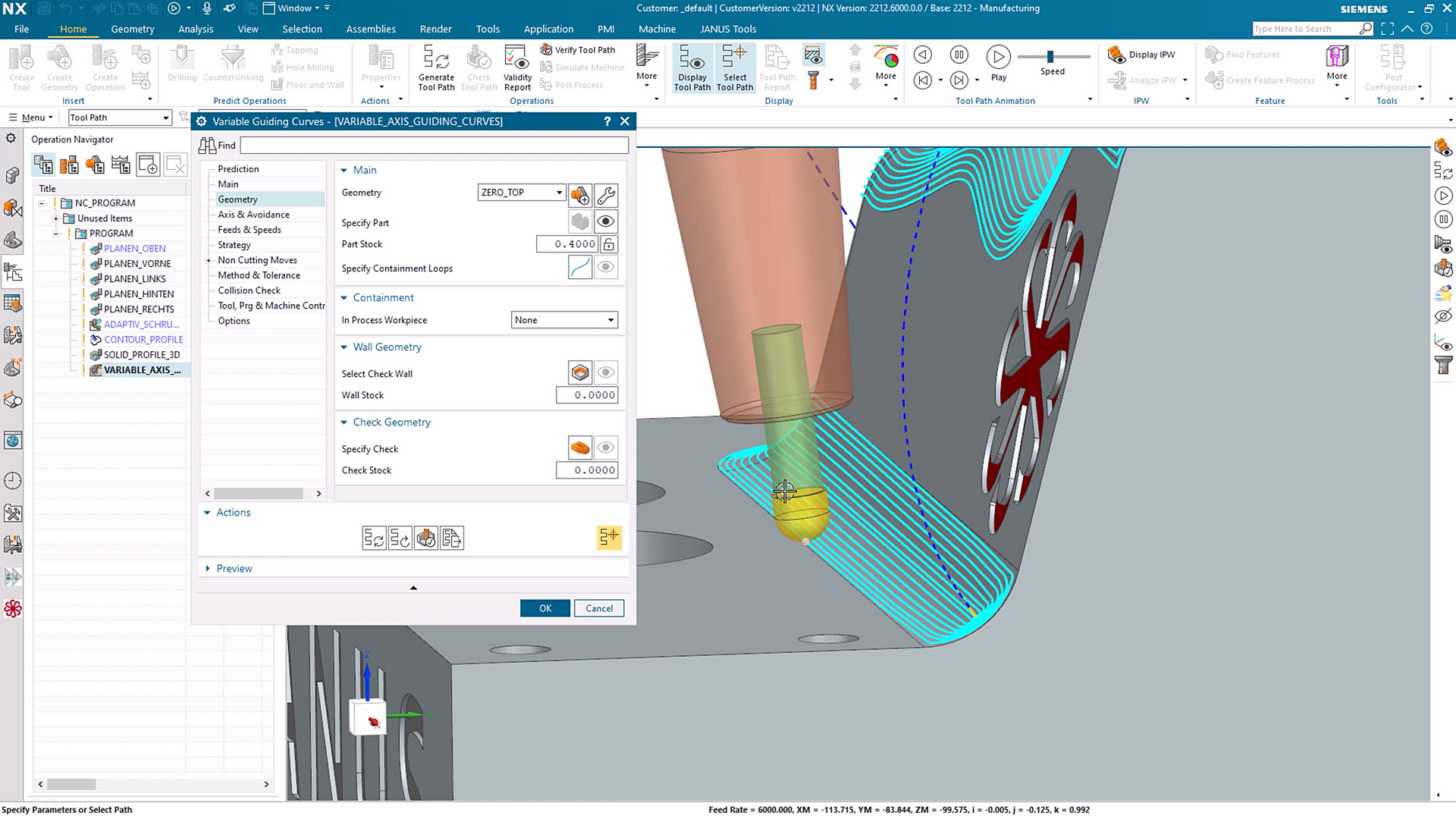Viewport: 1456px width, 816px height.
Task: Click the dialog help question mark
Action: [607, 121]
